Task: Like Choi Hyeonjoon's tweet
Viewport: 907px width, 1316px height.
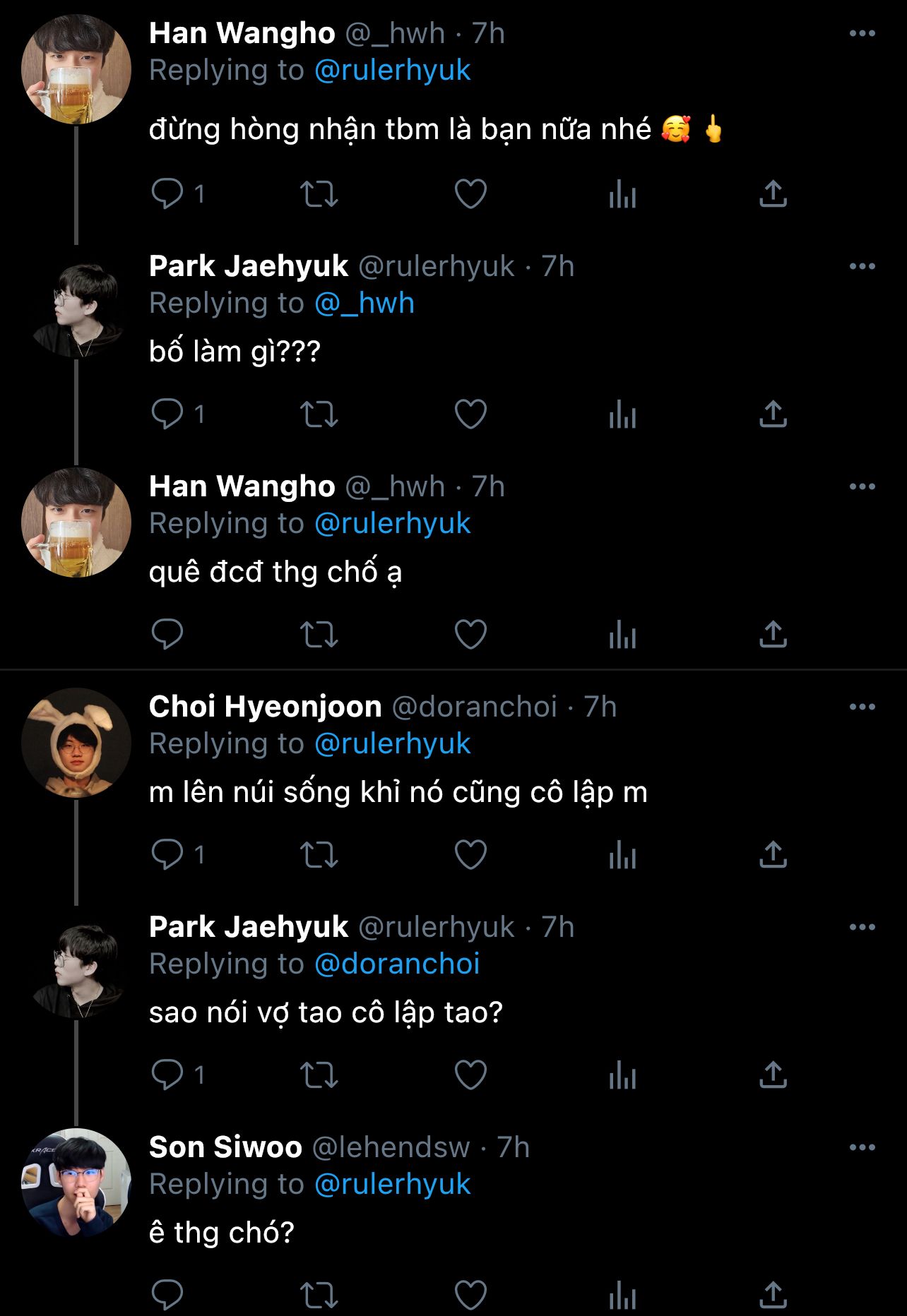Action: [x=470, y=854]
